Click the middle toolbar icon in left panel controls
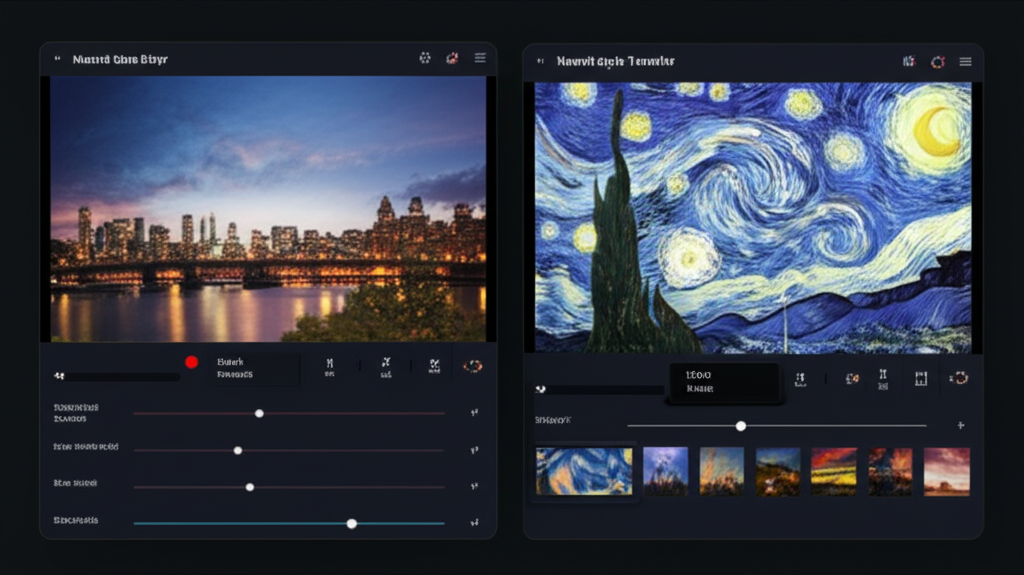1024x575 pixels. click(386, 367)
